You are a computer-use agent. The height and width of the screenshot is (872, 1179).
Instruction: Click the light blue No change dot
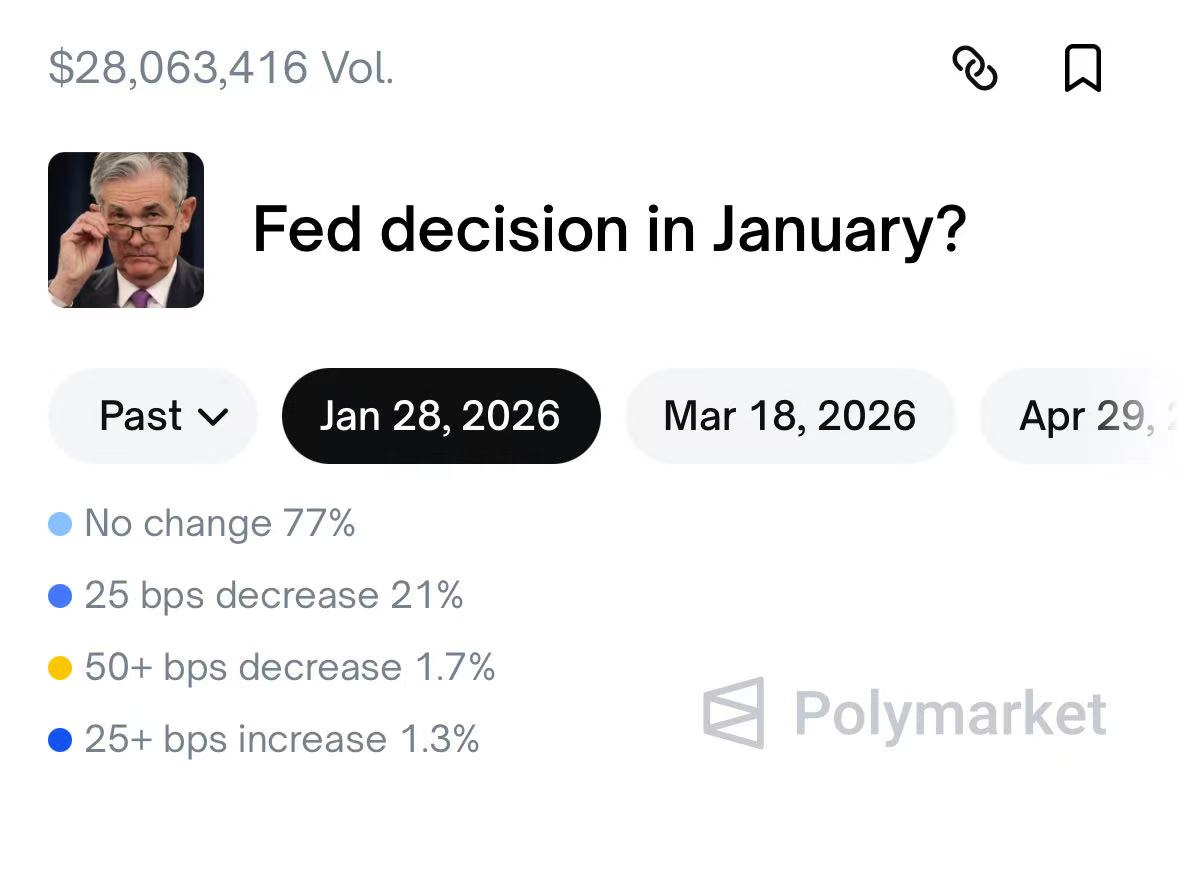coord(60,524)
